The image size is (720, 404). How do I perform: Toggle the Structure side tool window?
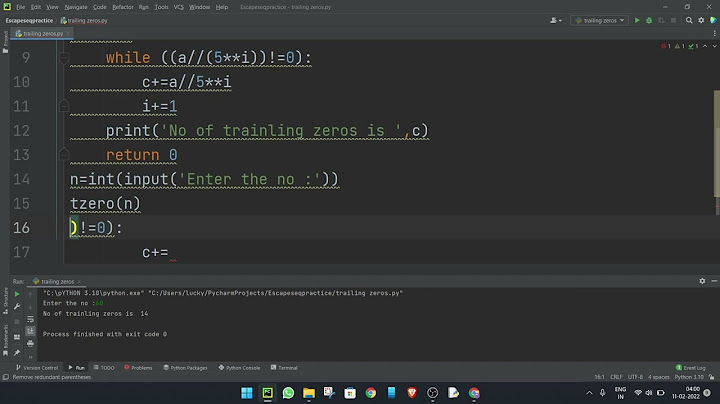[5, 300]
